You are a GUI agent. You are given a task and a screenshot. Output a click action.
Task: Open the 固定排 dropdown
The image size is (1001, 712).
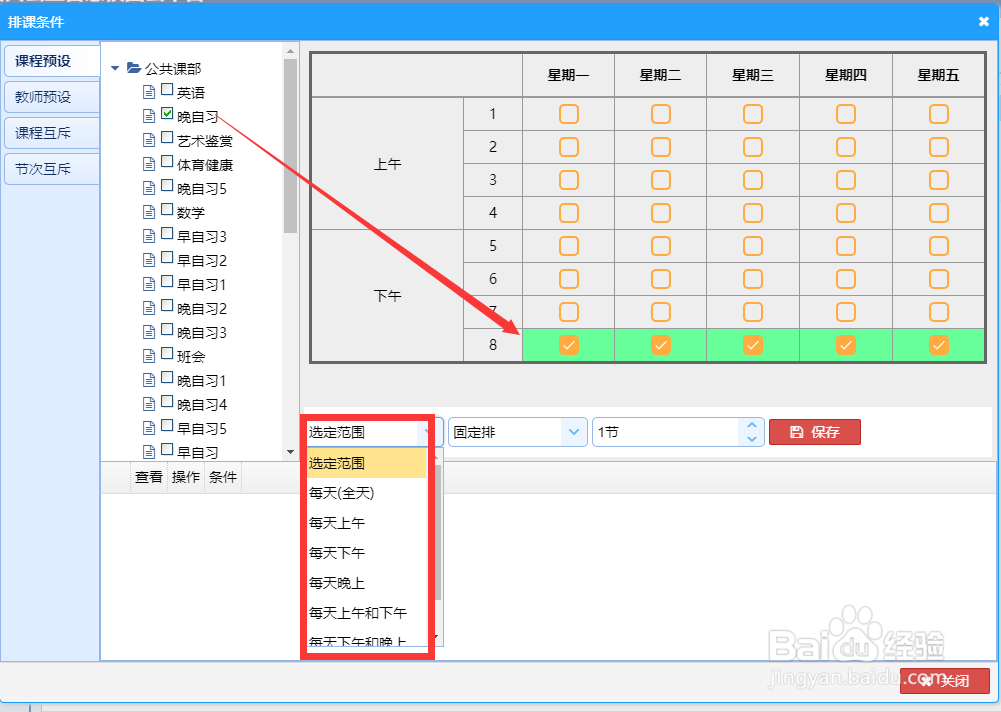573,431
